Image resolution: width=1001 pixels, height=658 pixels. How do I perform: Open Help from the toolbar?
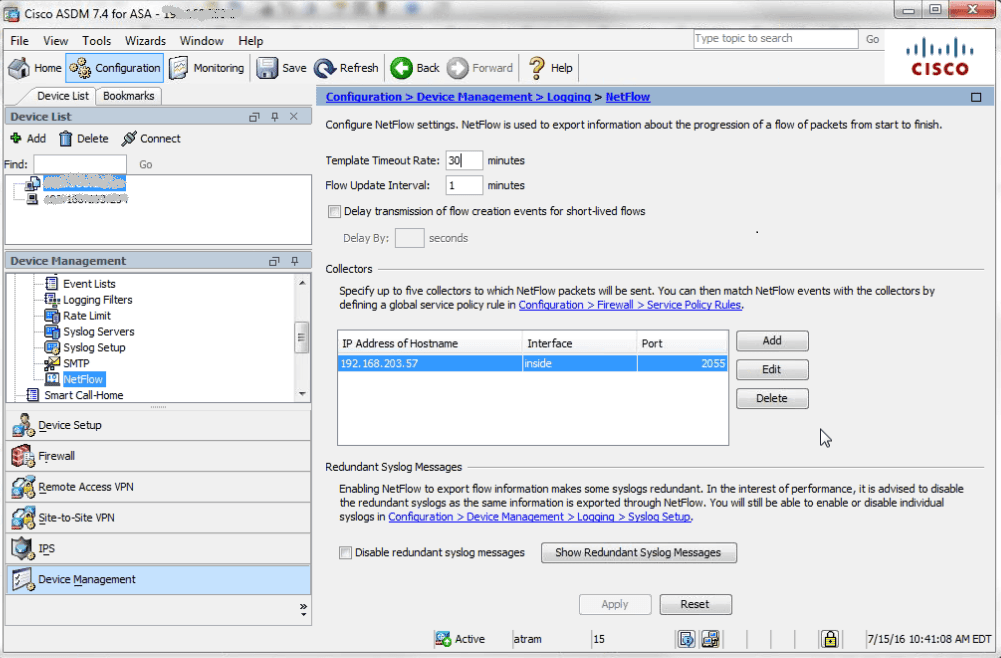coord(551,68)
